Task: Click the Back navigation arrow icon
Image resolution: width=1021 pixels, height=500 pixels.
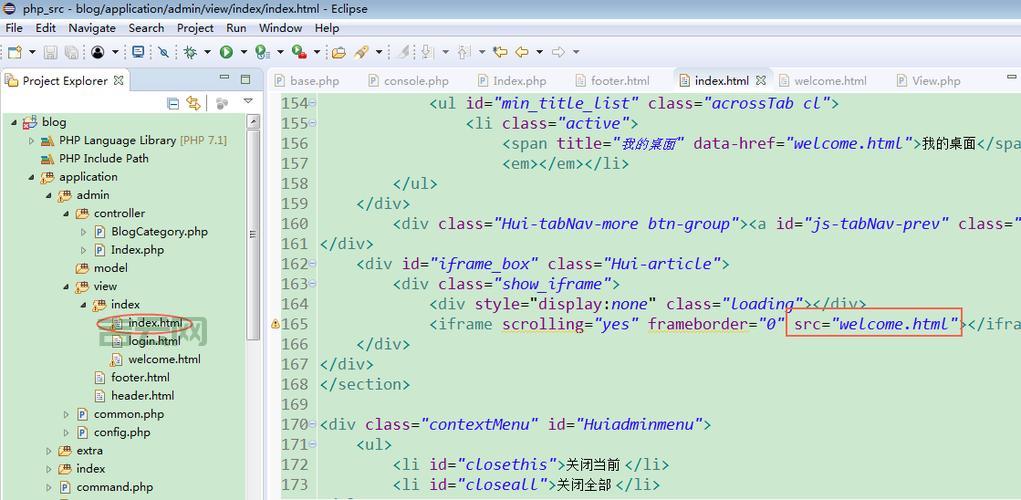Action: [520, 52]
